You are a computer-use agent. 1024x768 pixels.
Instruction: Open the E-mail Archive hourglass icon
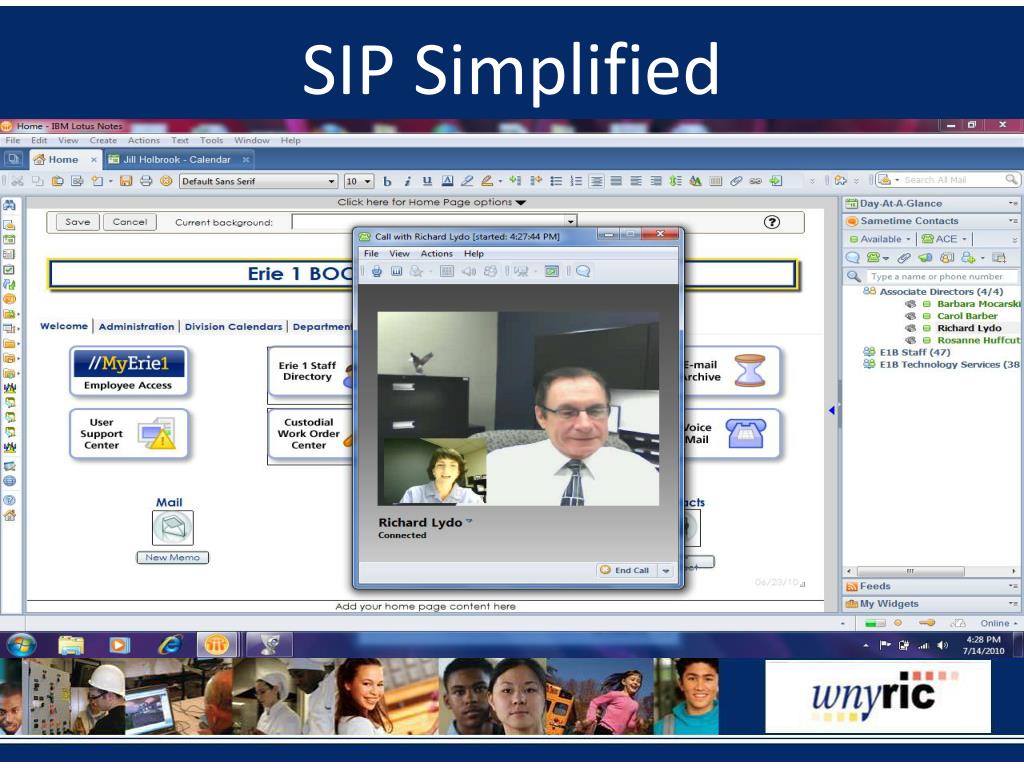pos(749,370)
